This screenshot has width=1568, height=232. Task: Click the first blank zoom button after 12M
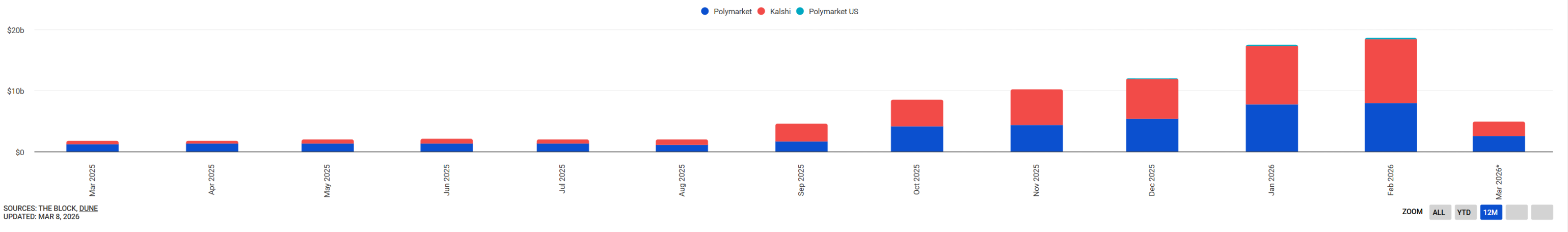tap(1516, 212)
